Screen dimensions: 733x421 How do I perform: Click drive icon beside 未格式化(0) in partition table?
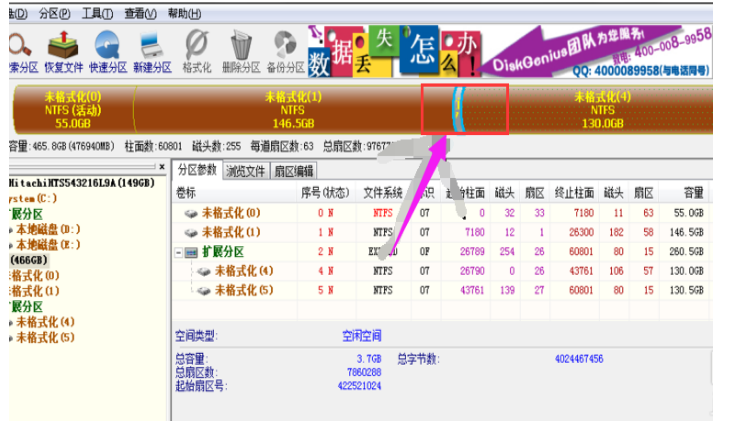pos(191,214)
